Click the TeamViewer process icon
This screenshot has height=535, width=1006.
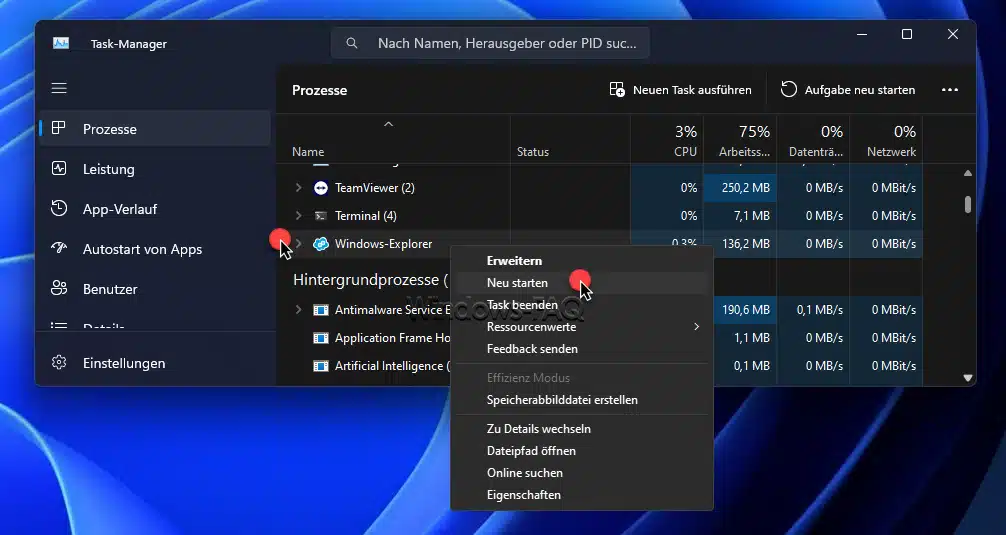pyautogui.click(x=320, y=188)
